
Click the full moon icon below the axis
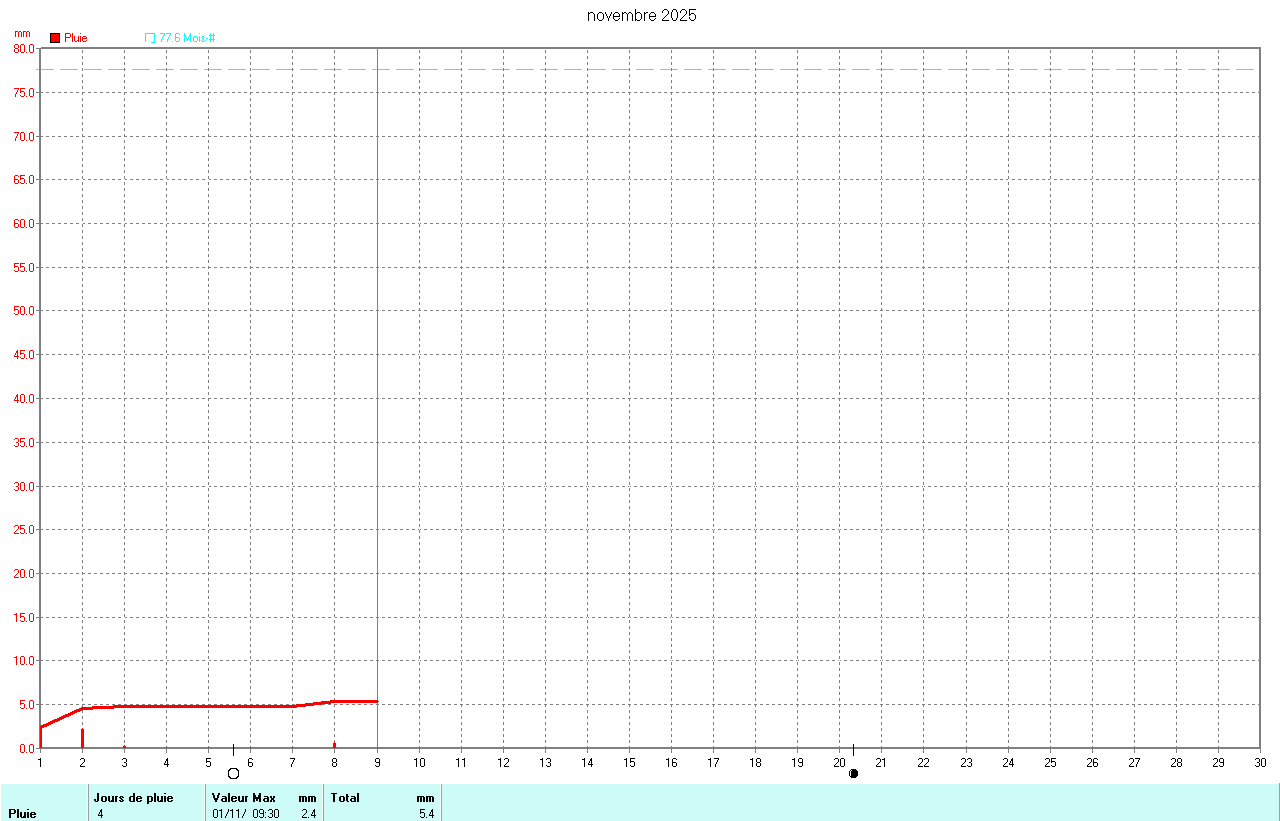point(234,773)
